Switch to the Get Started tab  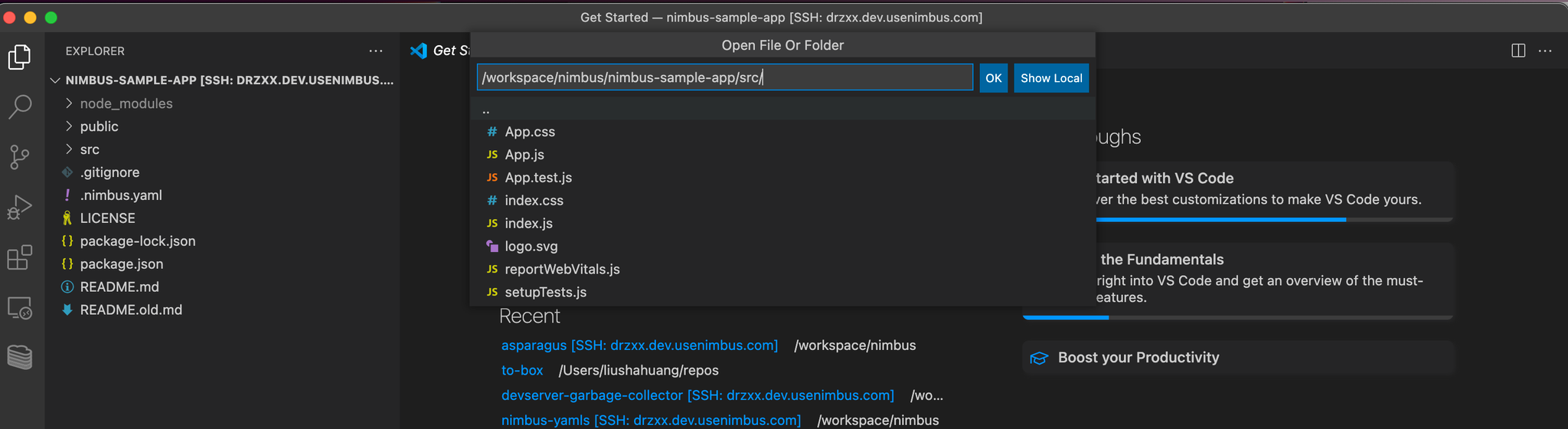click(439, 51)
